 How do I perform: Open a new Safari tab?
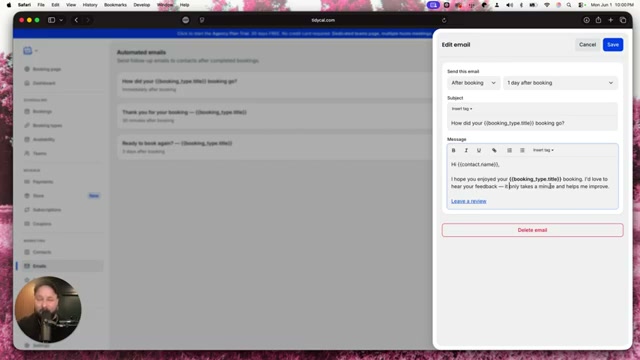[611, 20]
